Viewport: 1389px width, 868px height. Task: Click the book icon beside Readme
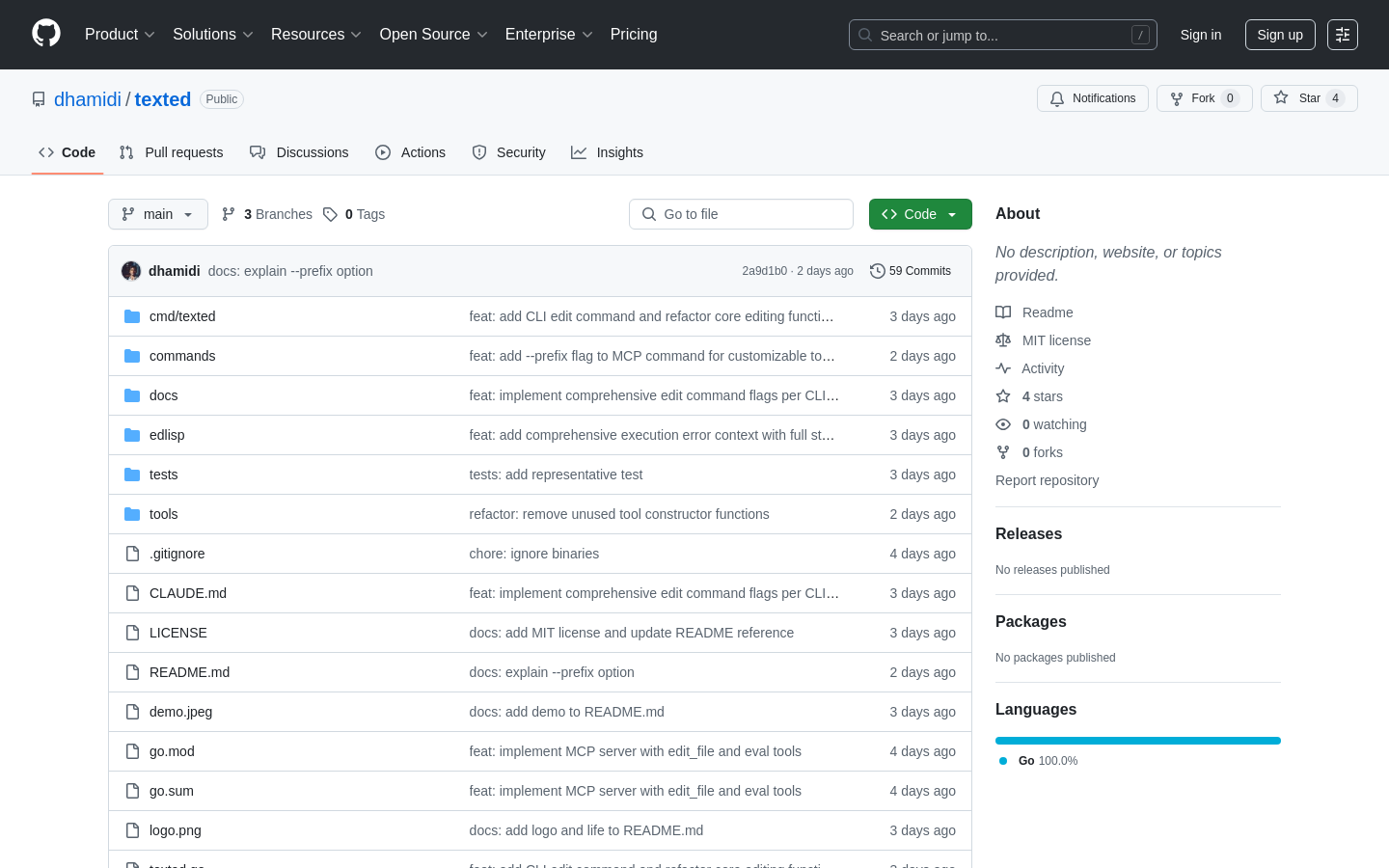(1003, 312)
